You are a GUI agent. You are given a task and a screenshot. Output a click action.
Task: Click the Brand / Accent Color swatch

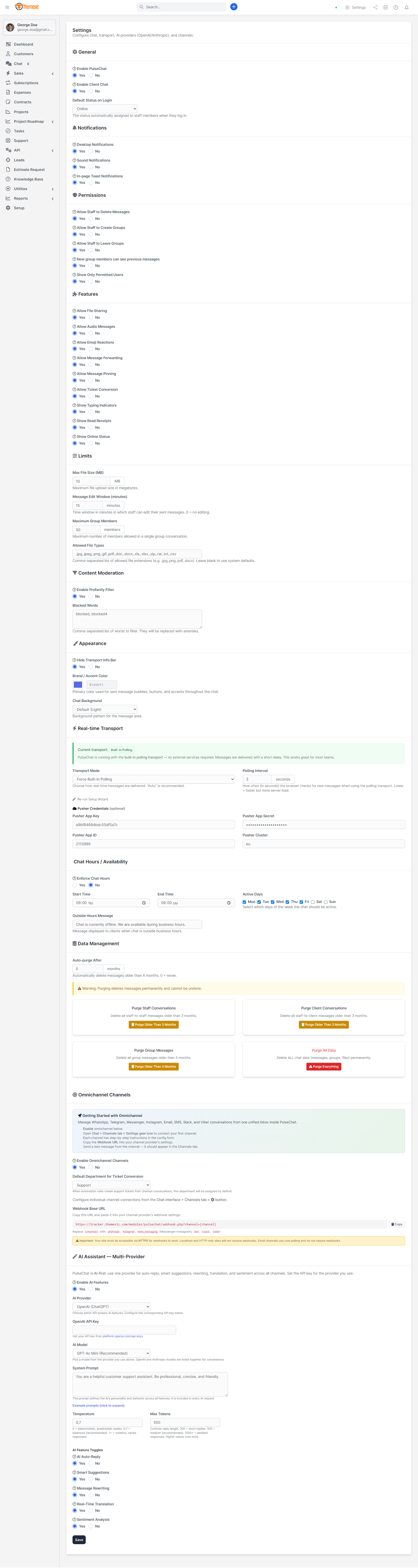click(x=78, y=684)
